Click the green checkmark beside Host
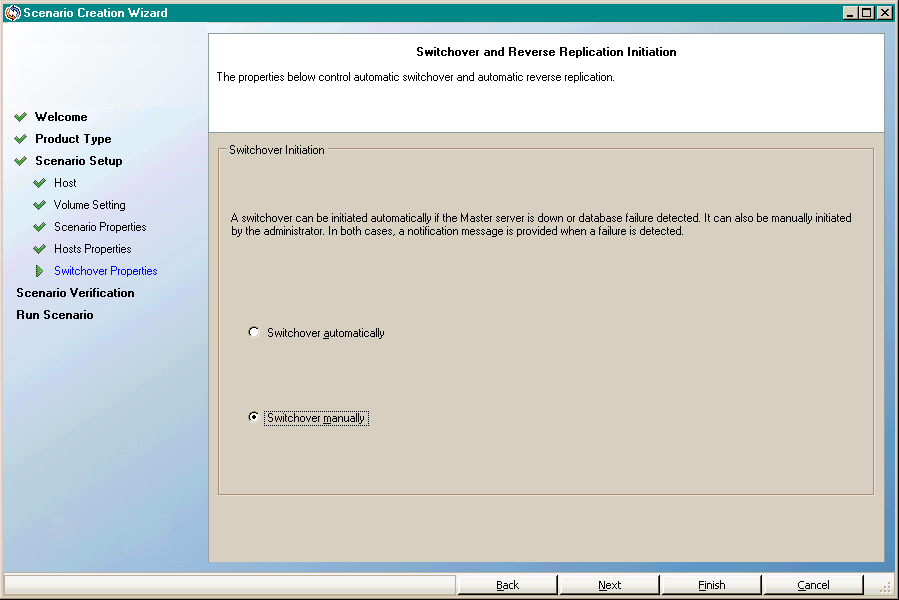The image size is (899, 600). click(x=40, y=183)
